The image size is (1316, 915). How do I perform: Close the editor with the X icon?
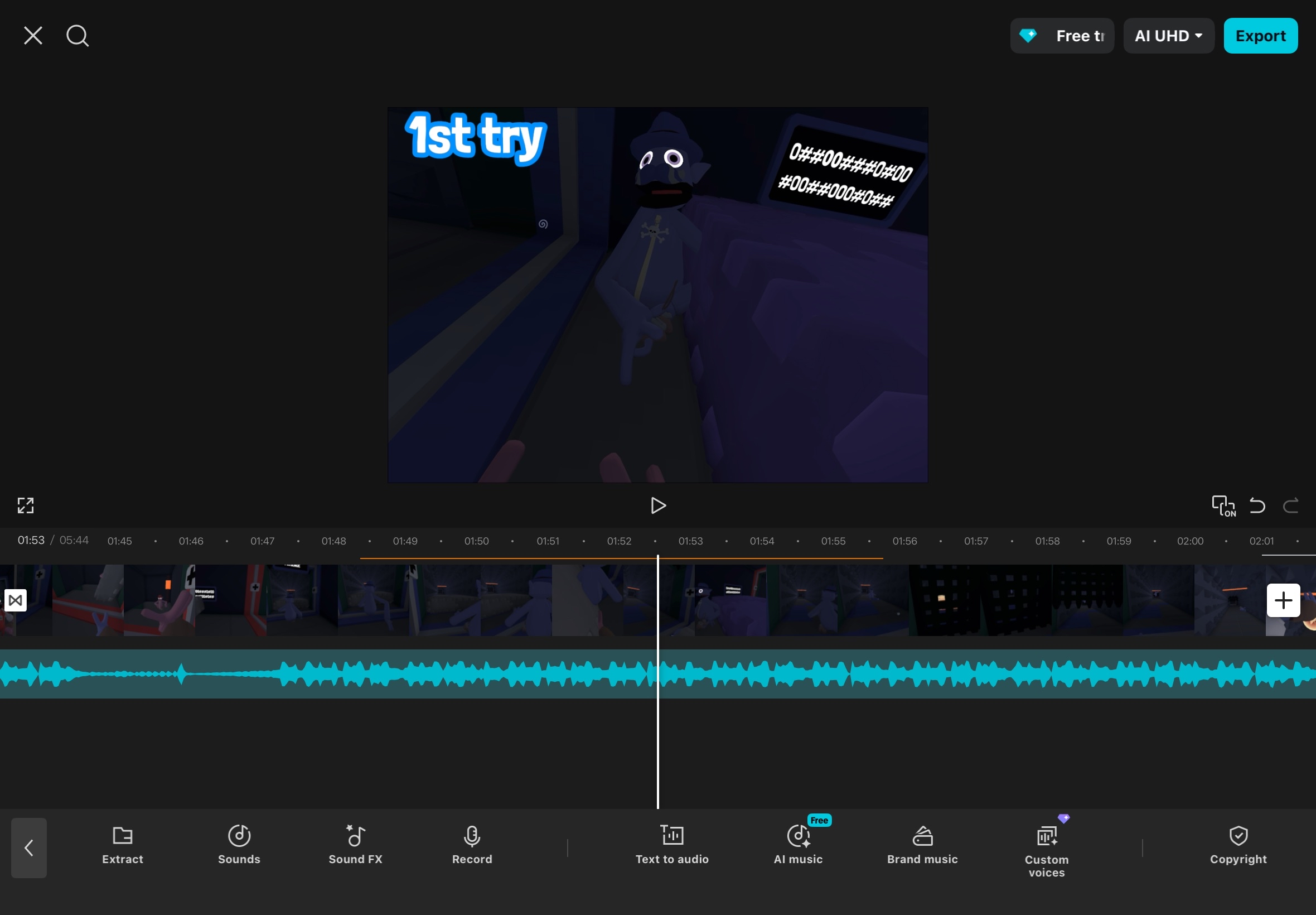tap(33, 36)
